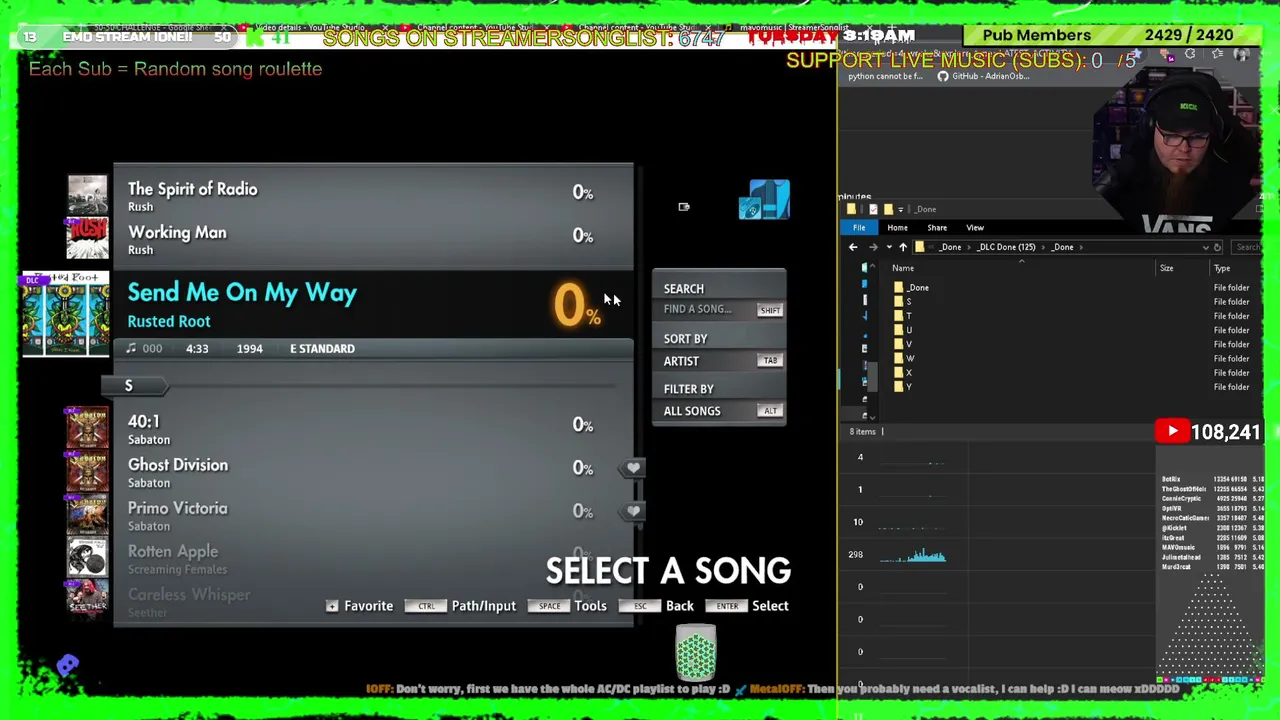Click the green recycle bin icon
The height and width of the screenshot is (720, 1280).
click(x=695, y=652)
